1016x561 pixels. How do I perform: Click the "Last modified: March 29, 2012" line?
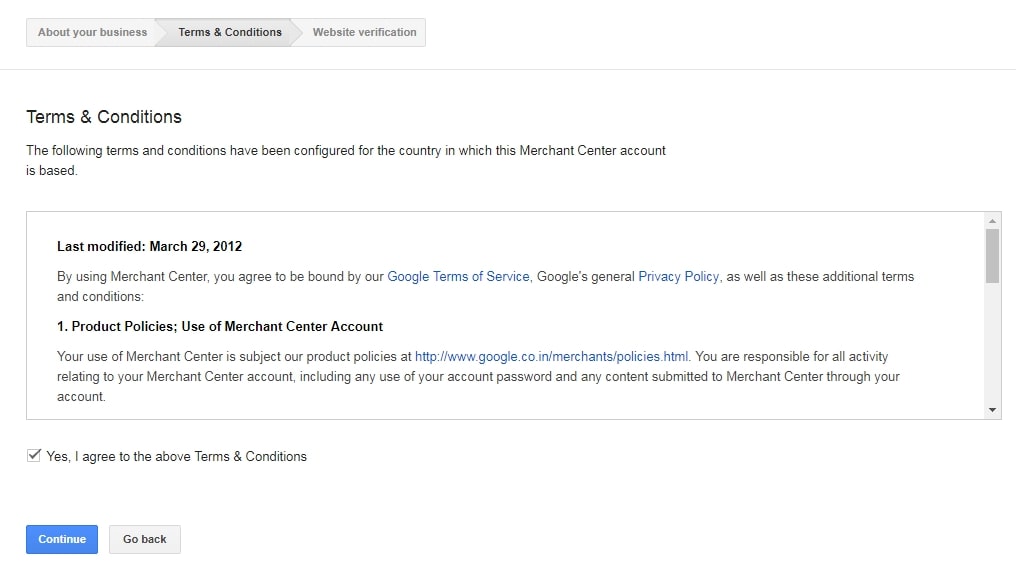(149, 246)
